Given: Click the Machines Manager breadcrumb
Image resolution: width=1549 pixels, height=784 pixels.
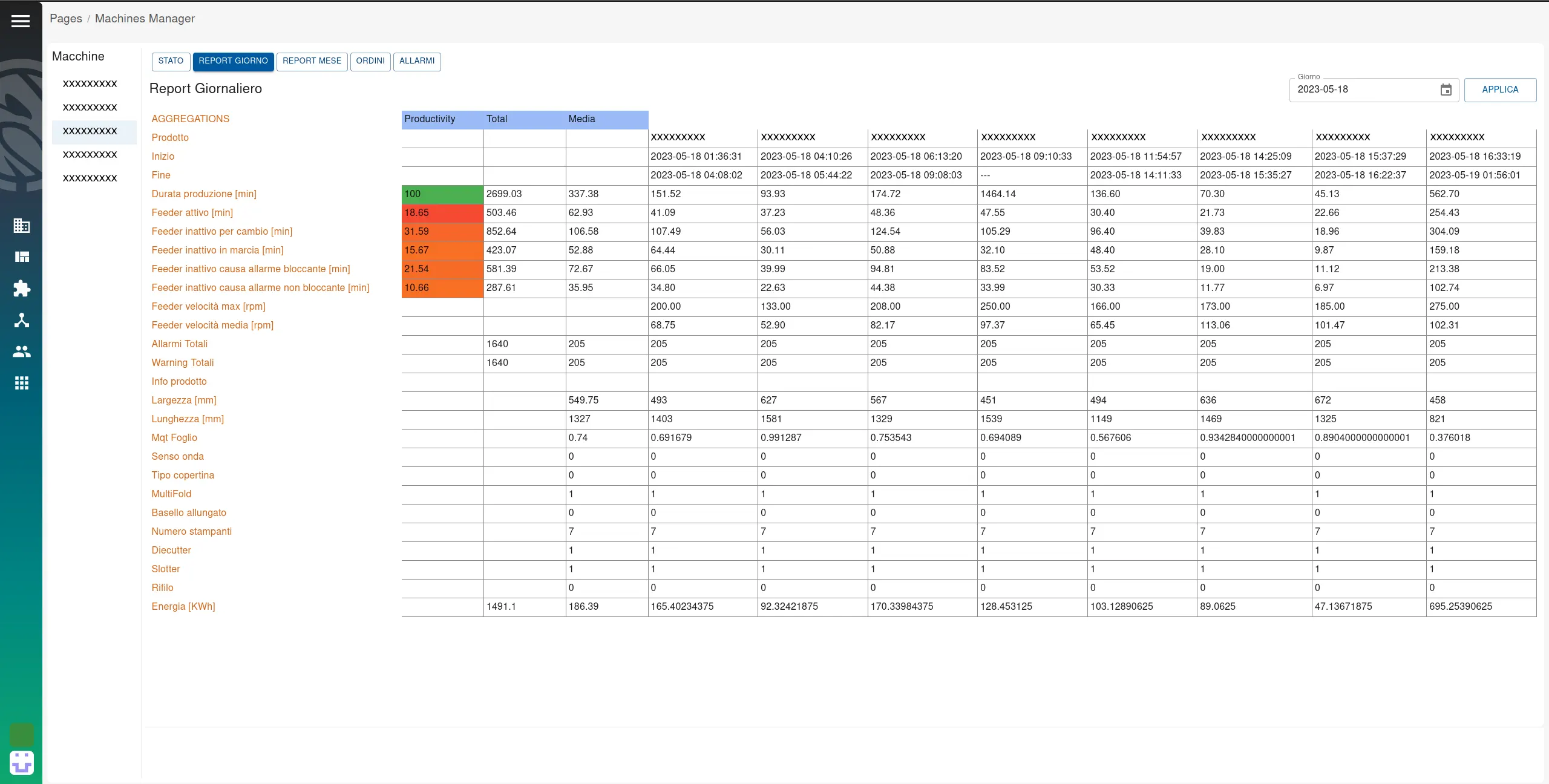Looking at the screenshot, I should pos(145,18).
